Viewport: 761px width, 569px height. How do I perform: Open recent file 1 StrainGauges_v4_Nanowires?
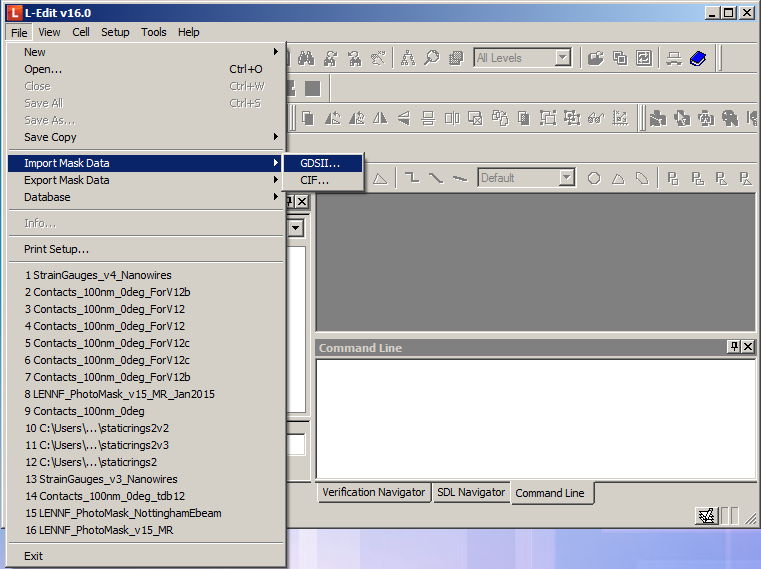[100, 275]
